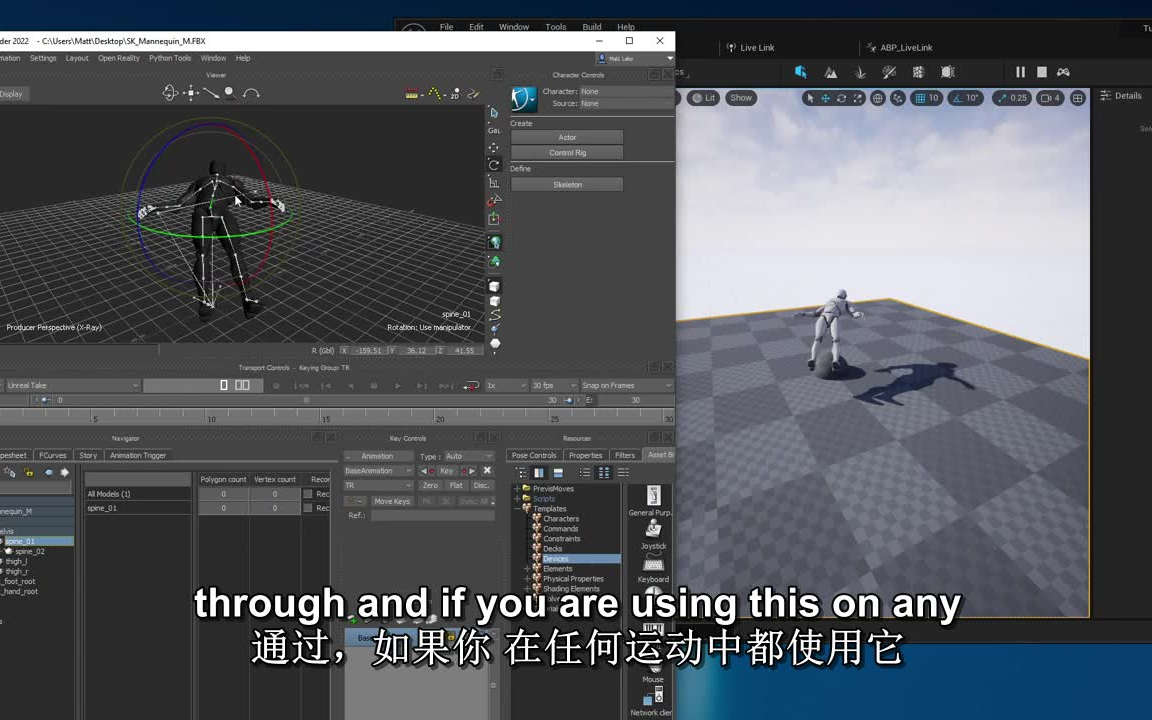The image size is (1152, 720).
Task: Select the Rotate tool in Unreal viewport
Action: (x=841, y=98)
